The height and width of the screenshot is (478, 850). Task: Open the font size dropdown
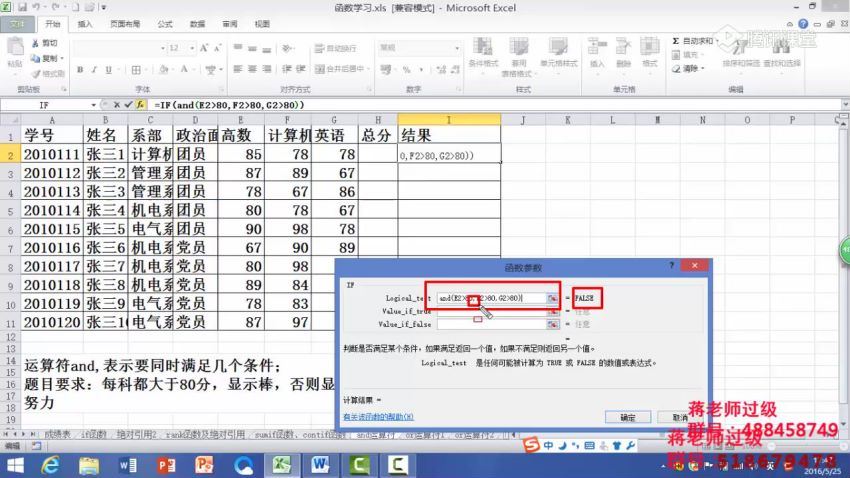point(192,48)
